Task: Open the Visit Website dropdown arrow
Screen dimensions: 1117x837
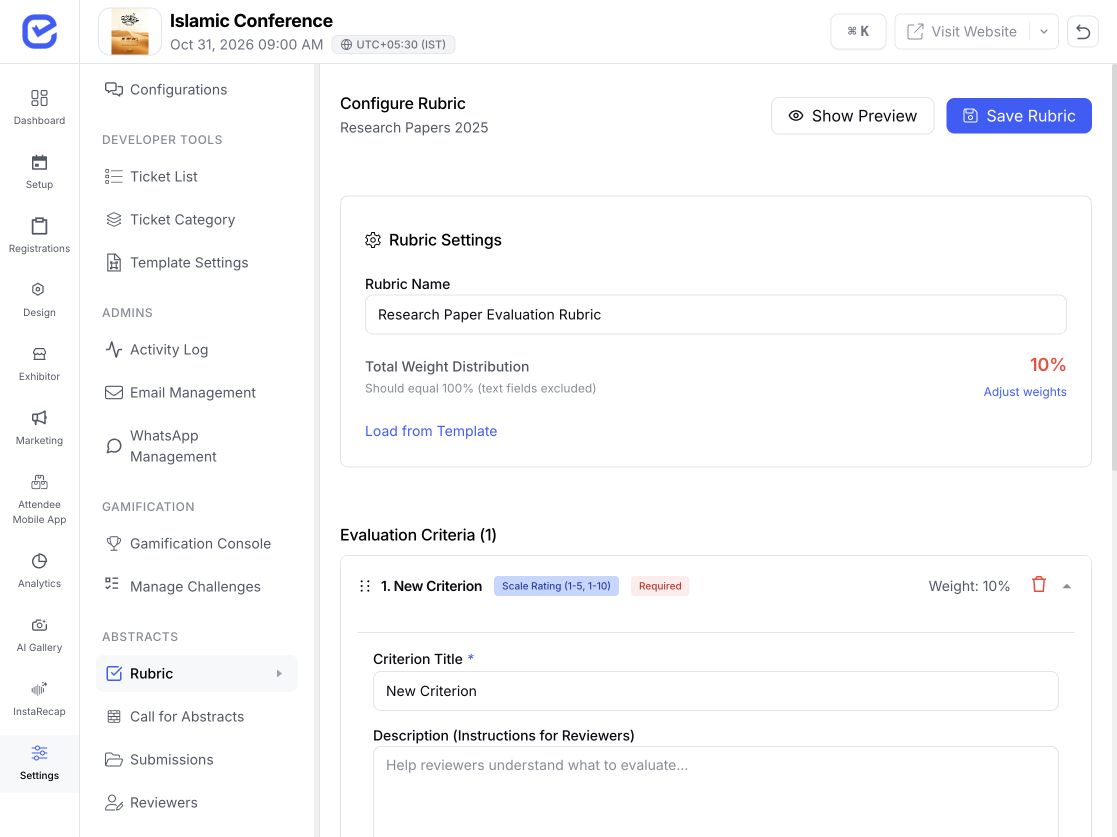Action: click(x=1044, y=31)
